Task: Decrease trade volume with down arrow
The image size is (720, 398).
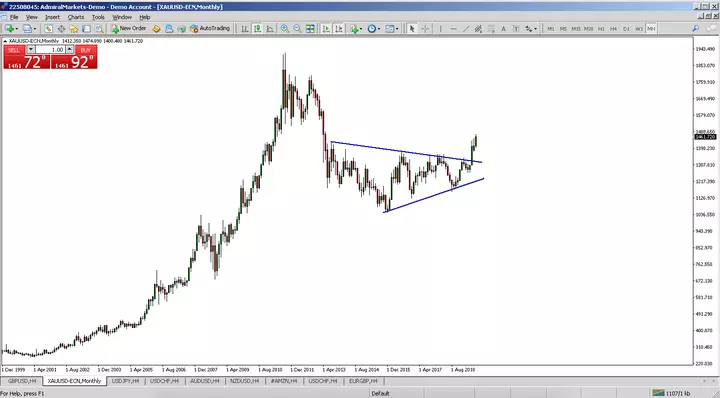Action: click(x=31, y=49)
